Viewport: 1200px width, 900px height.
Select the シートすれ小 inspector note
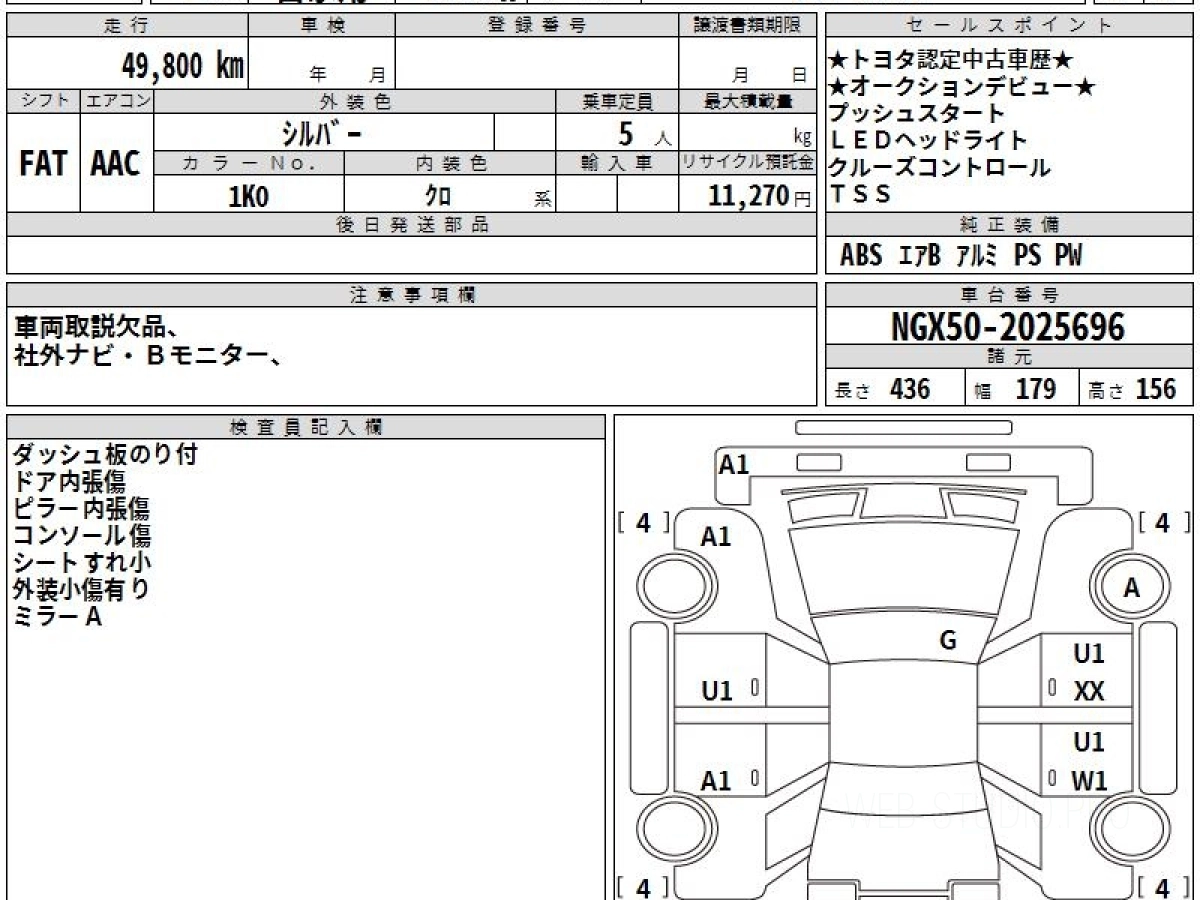point(82,563)
